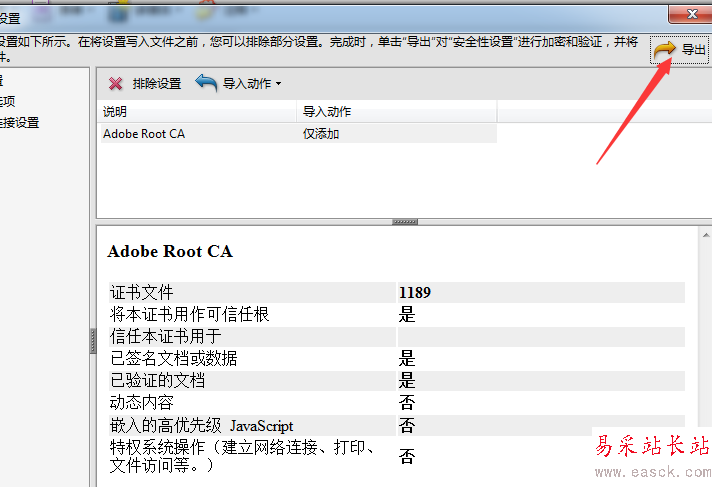Click the 导入动作 column header
This screenshot has width=712, height=487.
coord(396,111)
